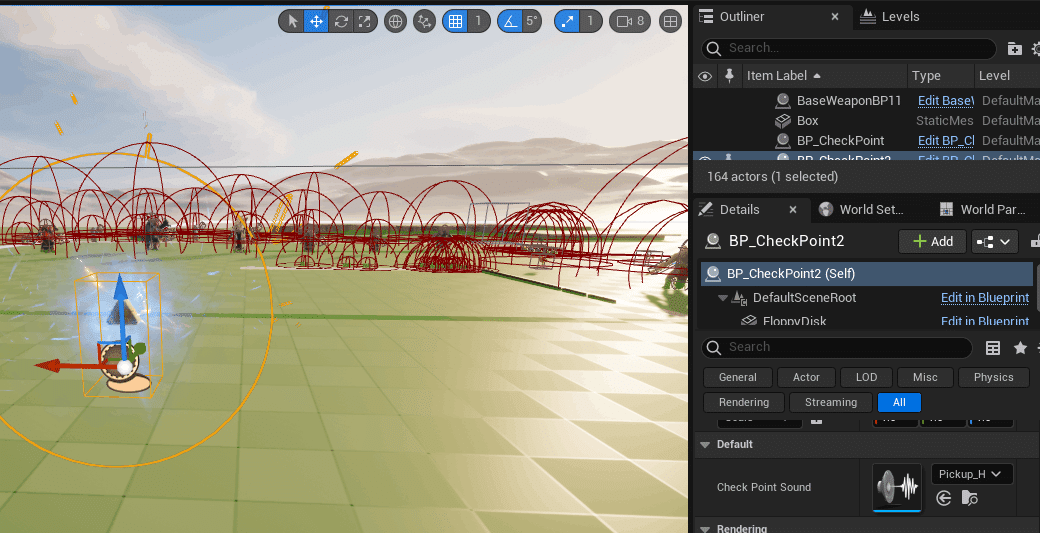Use selected asset from Content Browser arrow
Viewport: 1040px width, 533px height.
coord(944,498)
